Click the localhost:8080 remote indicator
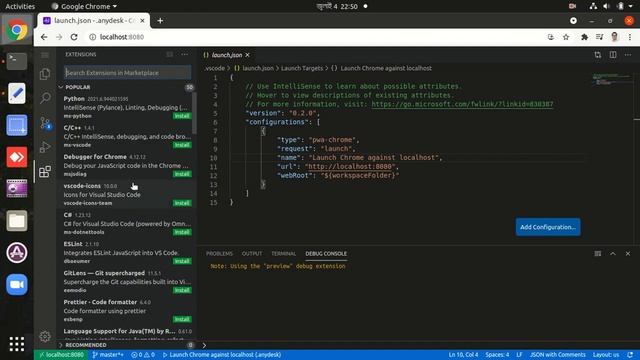The height and width of the screenshot is (360, 640). [62, 355]
